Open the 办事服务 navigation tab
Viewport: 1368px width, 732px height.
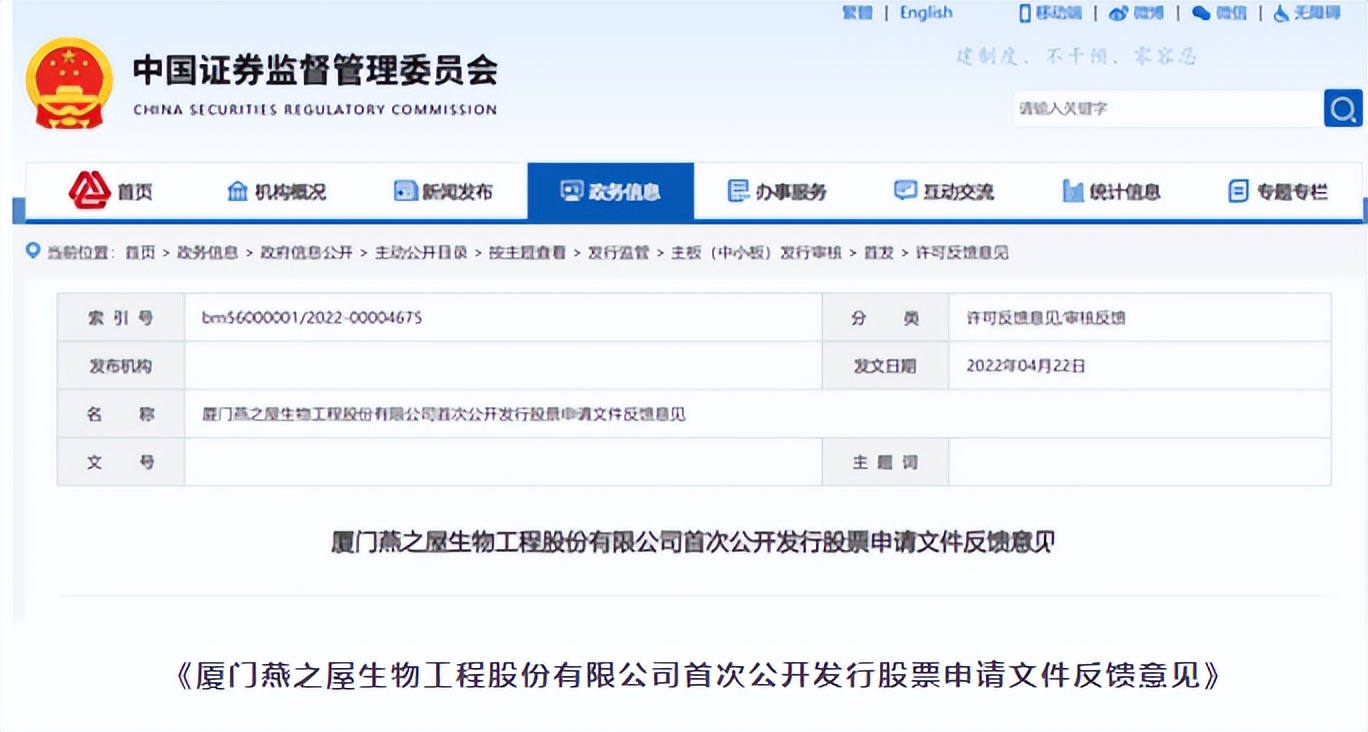pyautogui.click(x=777, y=191)
